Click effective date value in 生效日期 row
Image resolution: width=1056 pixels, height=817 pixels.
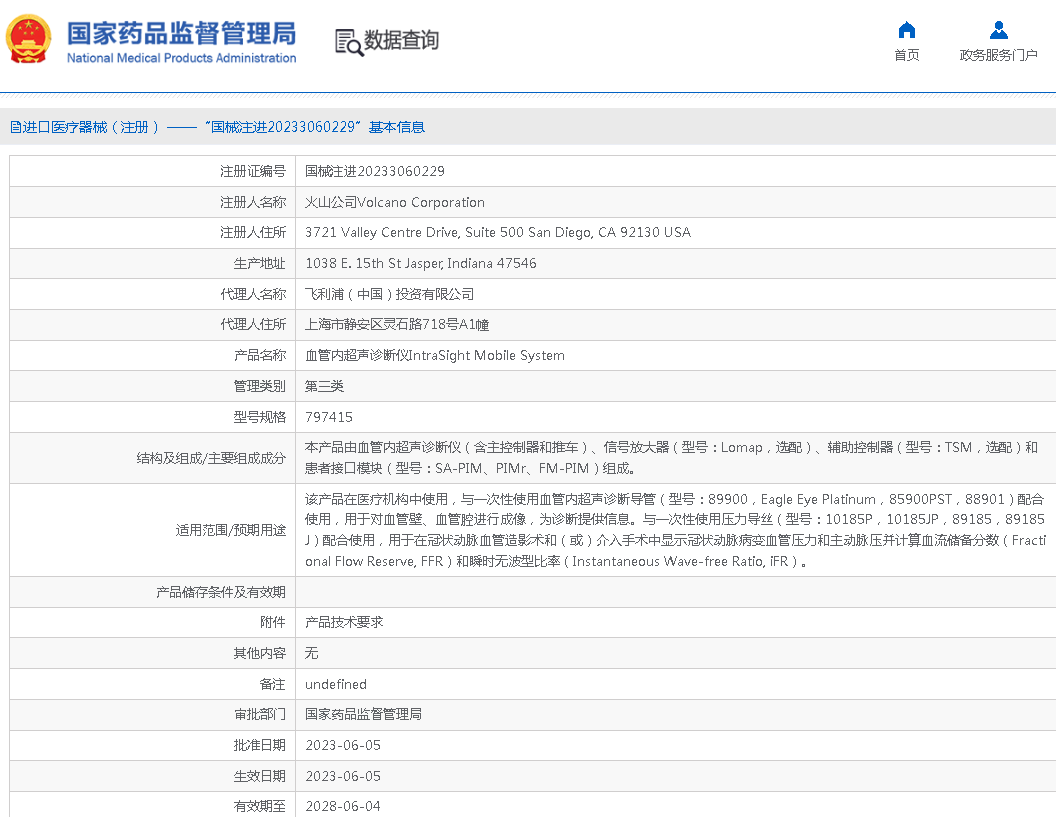(x=343, y=777)
